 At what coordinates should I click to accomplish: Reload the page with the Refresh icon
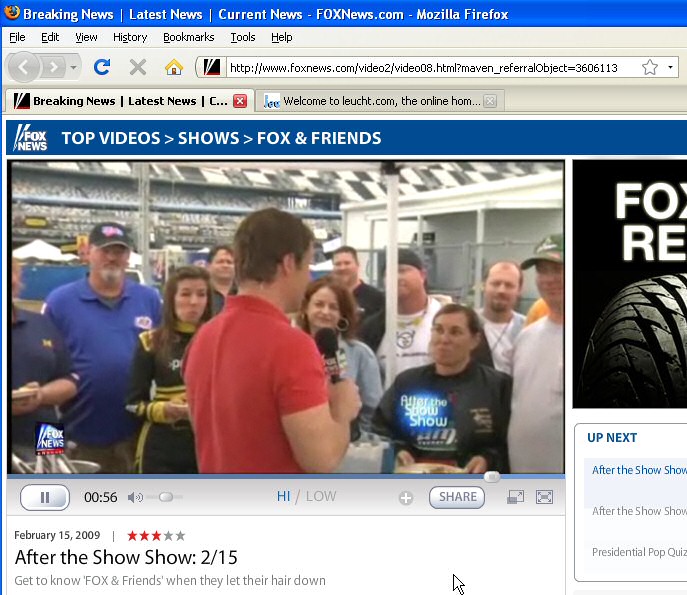(x=102, y=67)
